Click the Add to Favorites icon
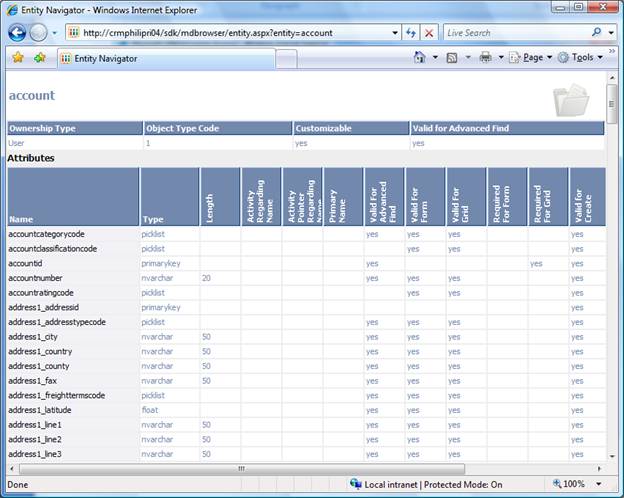624x498 pixels. click(x=40, y=58)
